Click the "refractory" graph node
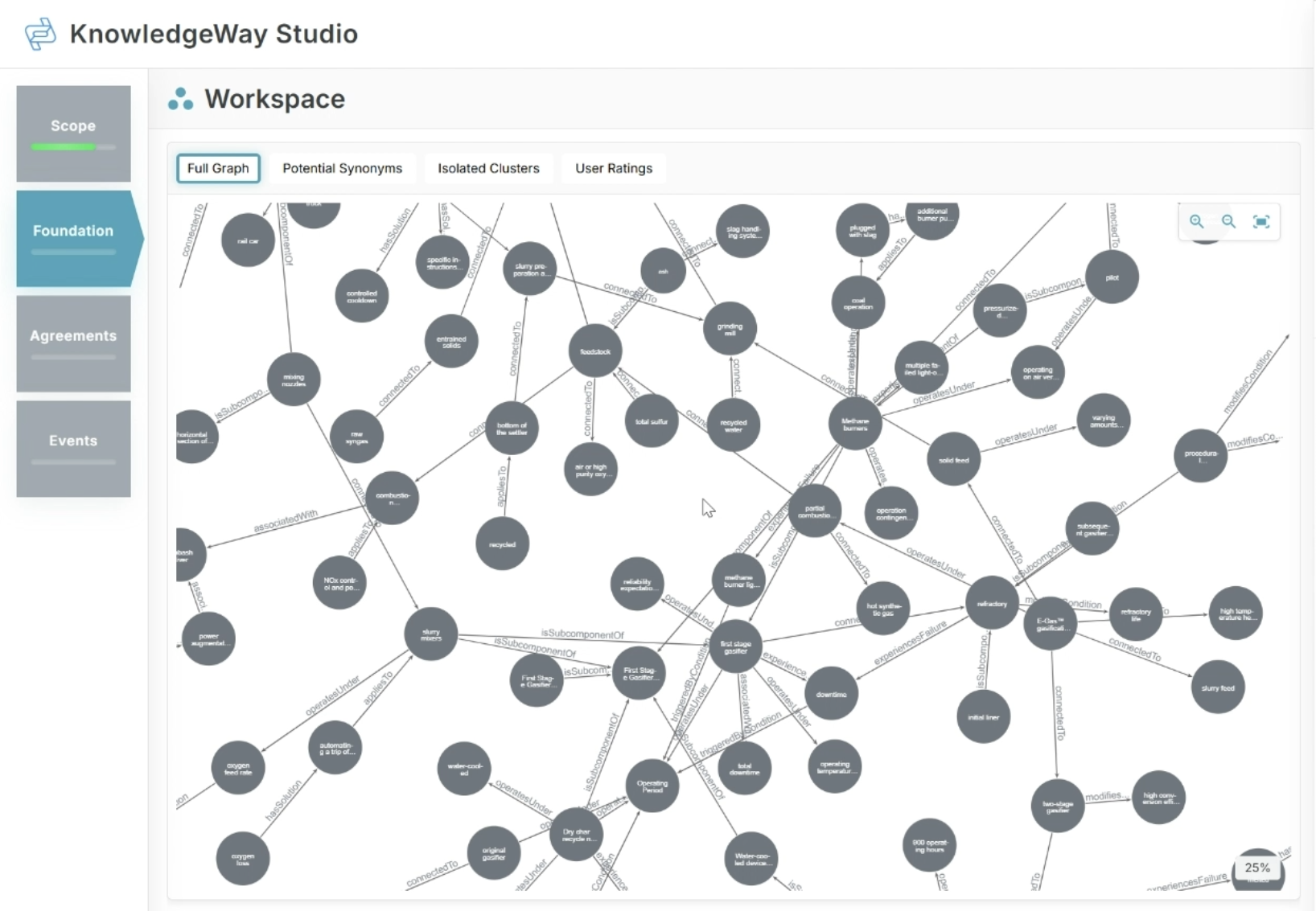This screenshot has height=911, width=1316. point(991,603)
